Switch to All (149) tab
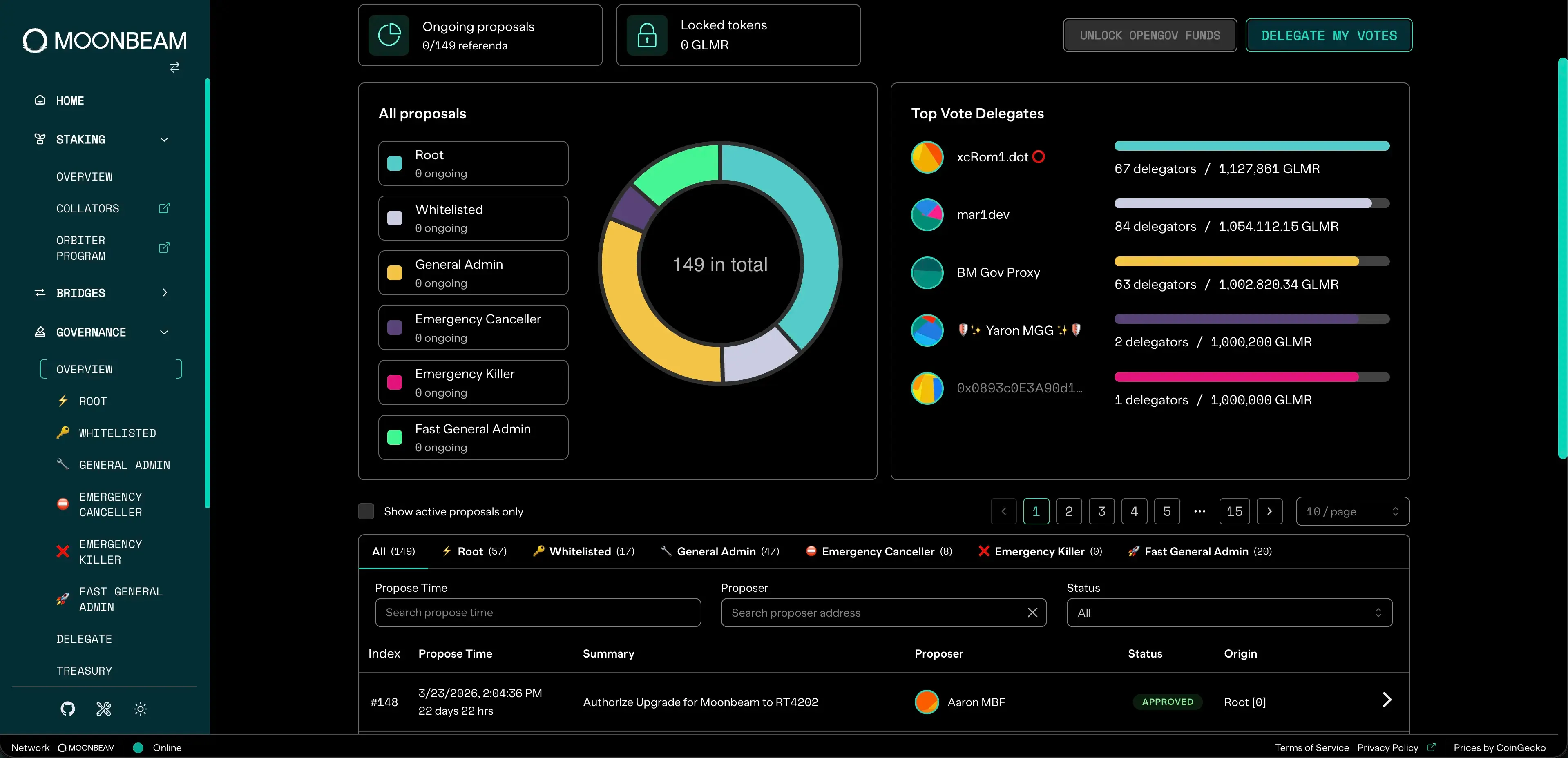Screen dimensions: 1568x758 (393, 551)
